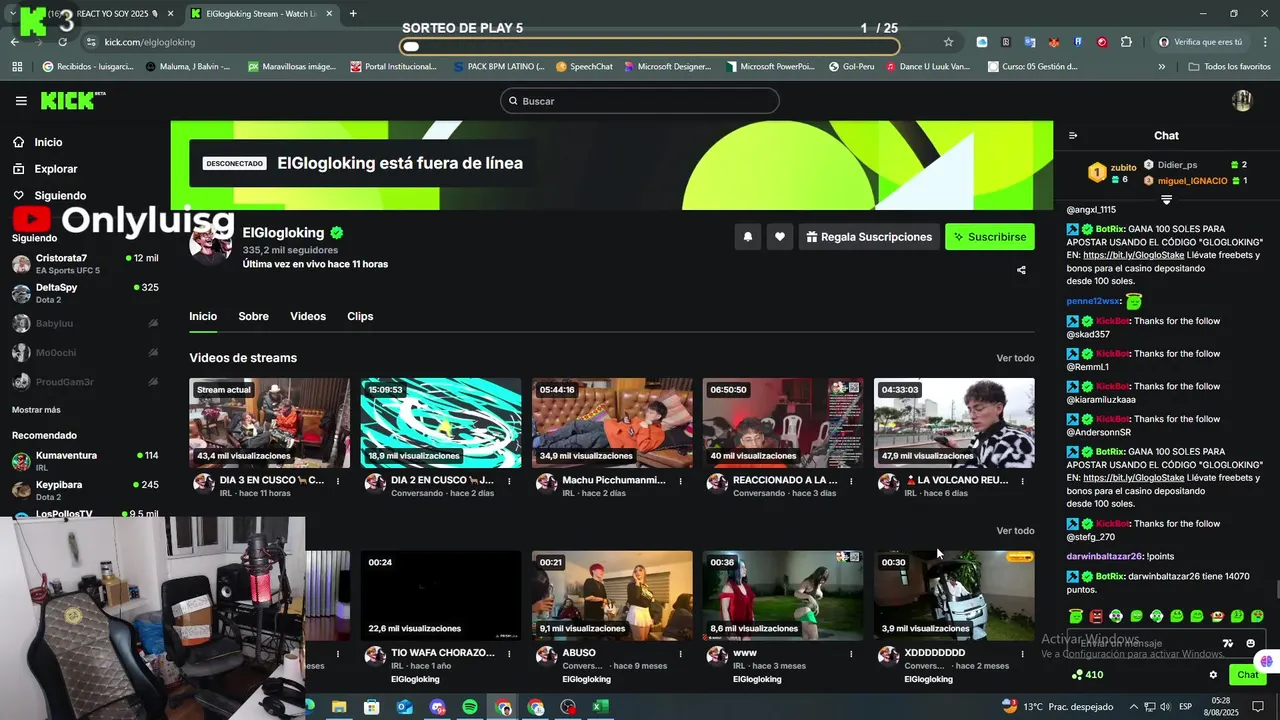Switch to the Clips tab
Viewport: 1280px width, 720px height.
[x=360, y=316]
